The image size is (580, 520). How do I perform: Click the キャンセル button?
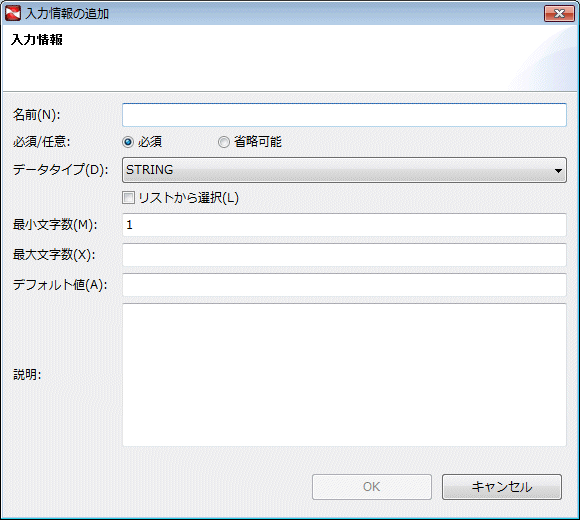(x=502, y=487)
